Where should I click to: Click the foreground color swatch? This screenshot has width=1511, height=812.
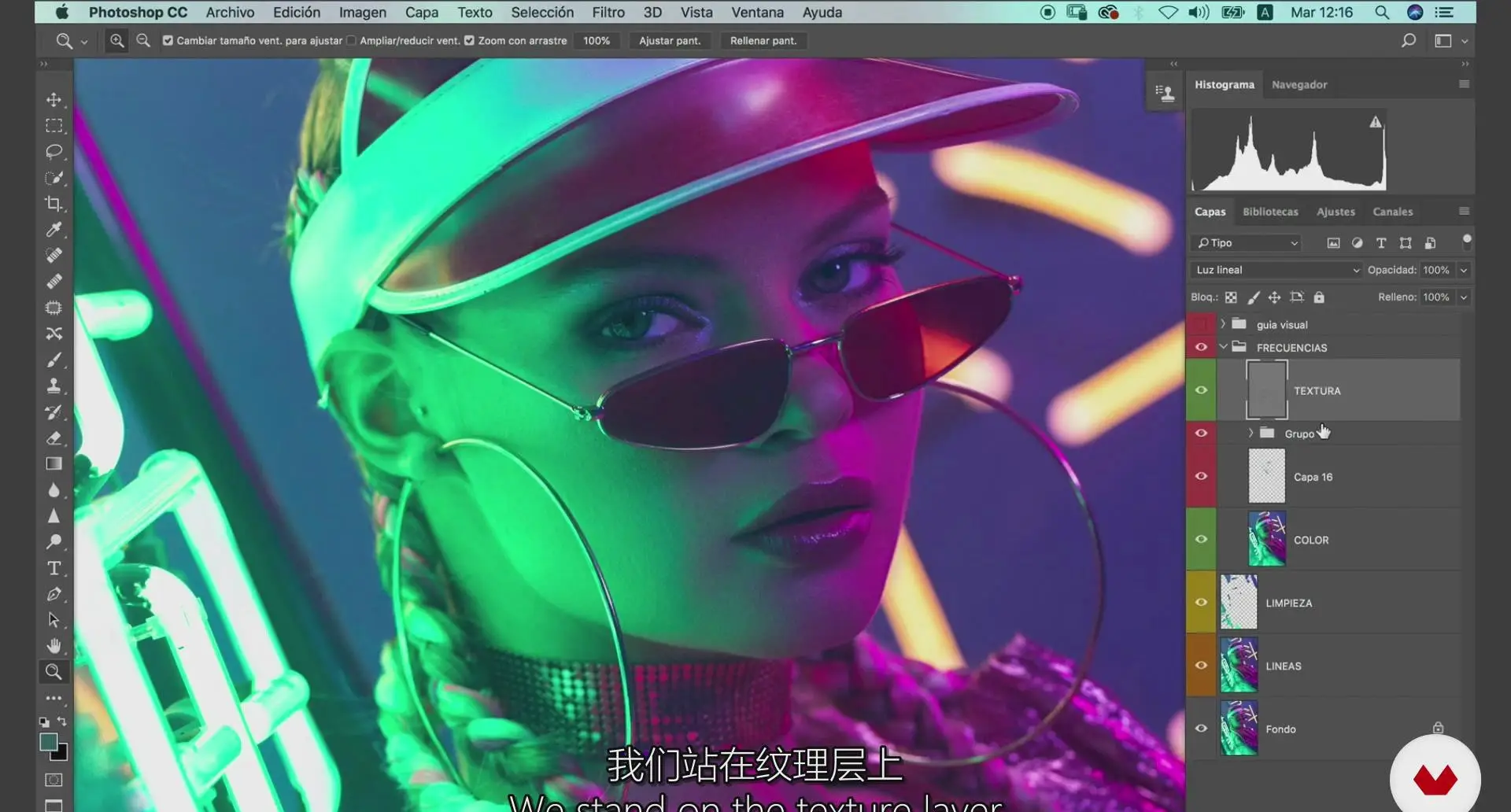click(x=49, y=742)
